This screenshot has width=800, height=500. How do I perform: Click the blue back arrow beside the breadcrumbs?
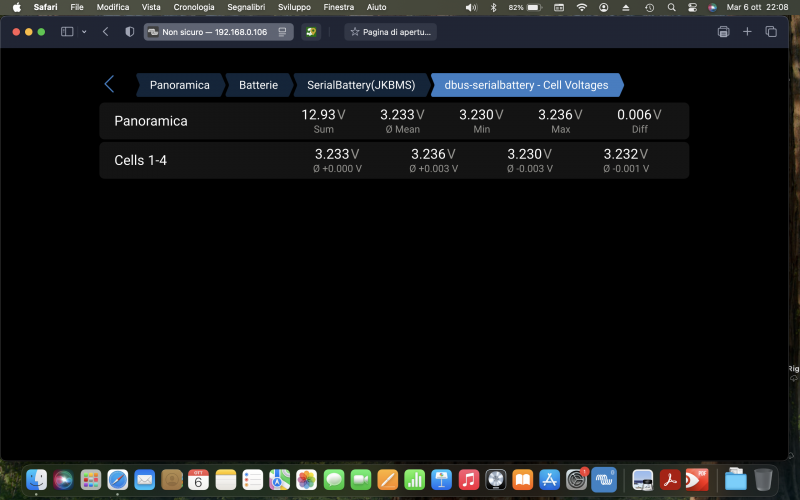tap(109, 84)
